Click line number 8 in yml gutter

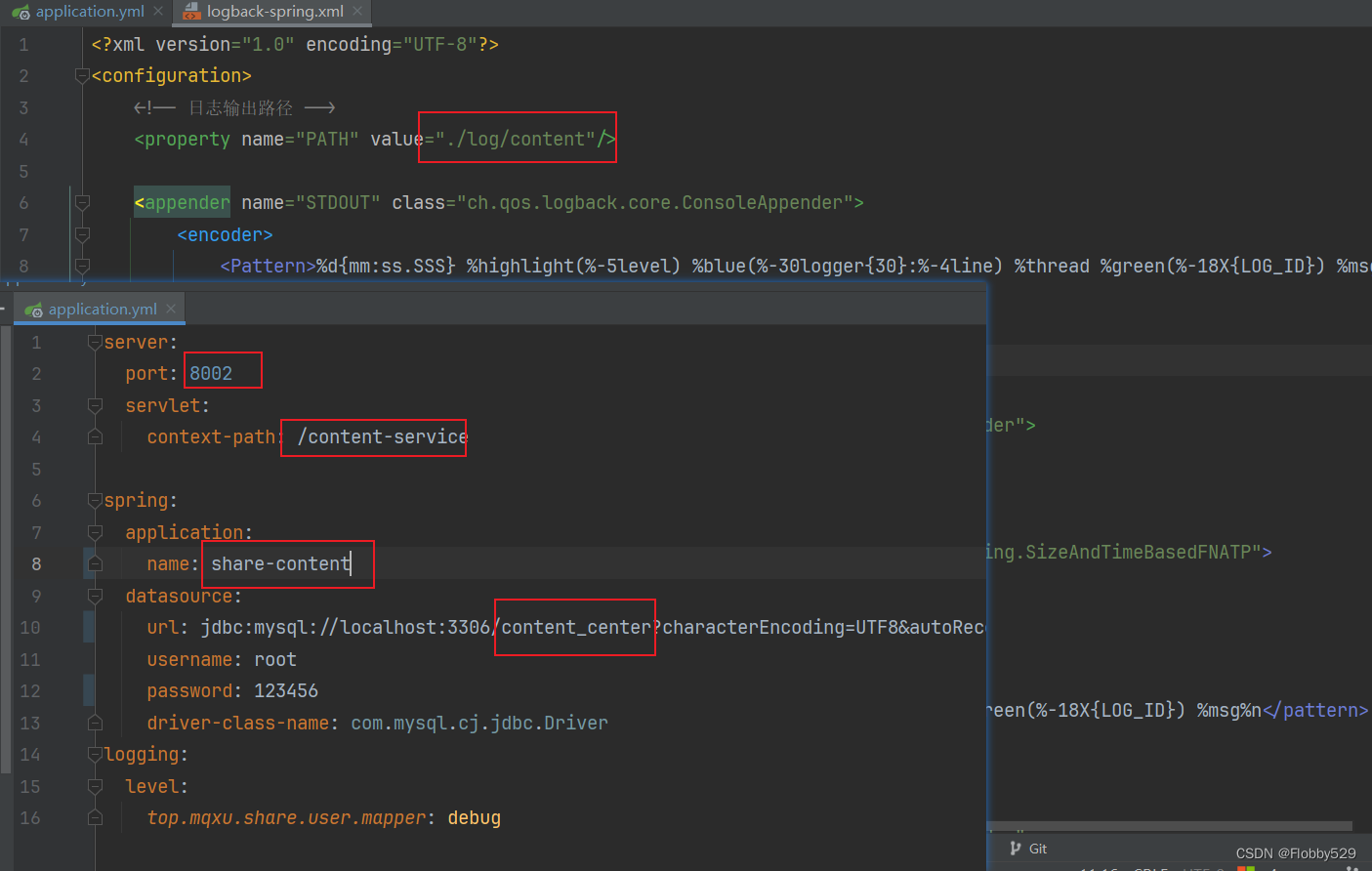click(36, 564)
